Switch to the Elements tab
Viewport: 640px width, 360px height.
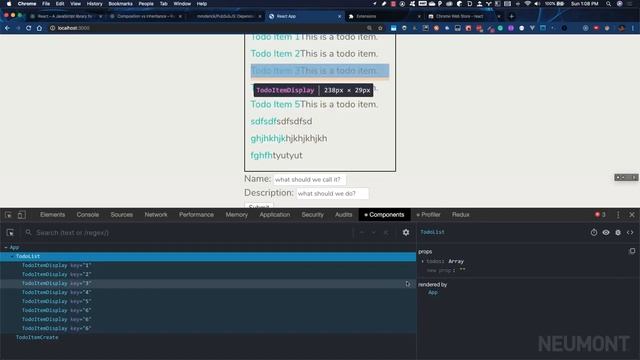53,215
